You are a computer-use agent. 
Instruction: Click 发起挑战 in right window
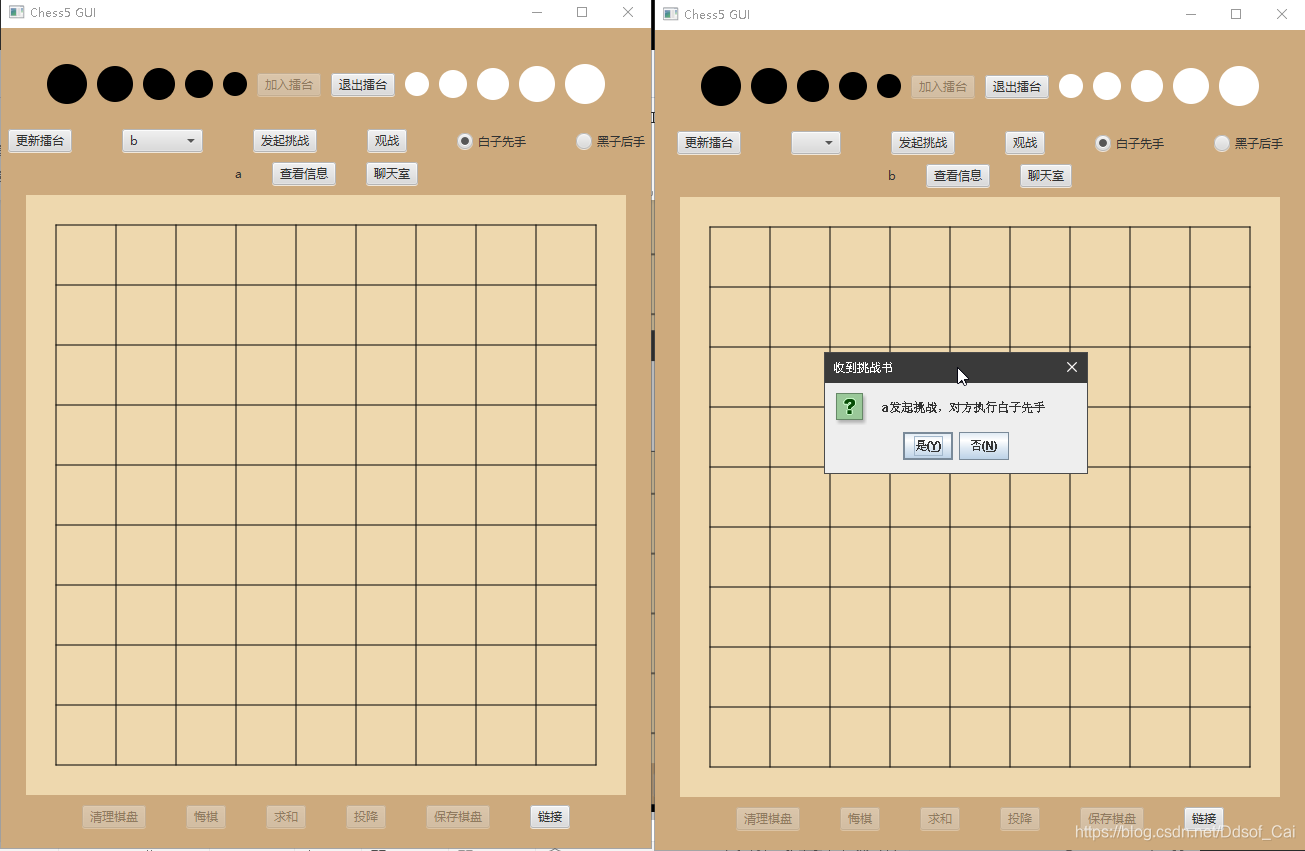(923, 143)
